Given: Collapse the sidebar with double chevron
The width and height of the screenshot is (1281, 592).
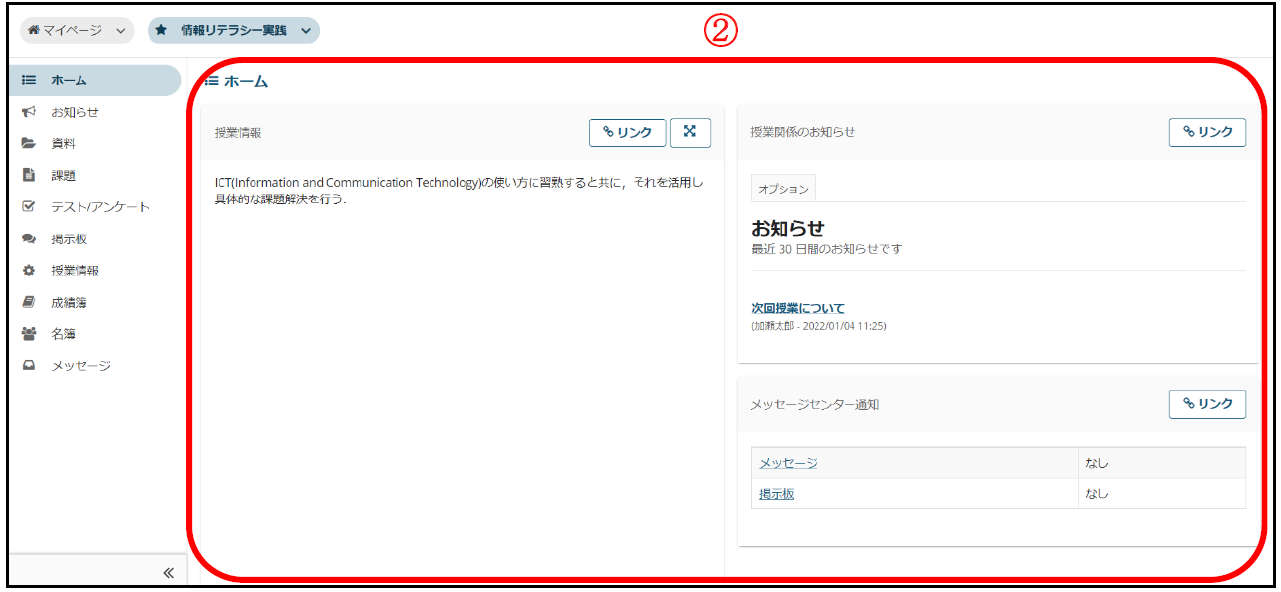Looking at the screenshot, I should click(x=168, y=573).
